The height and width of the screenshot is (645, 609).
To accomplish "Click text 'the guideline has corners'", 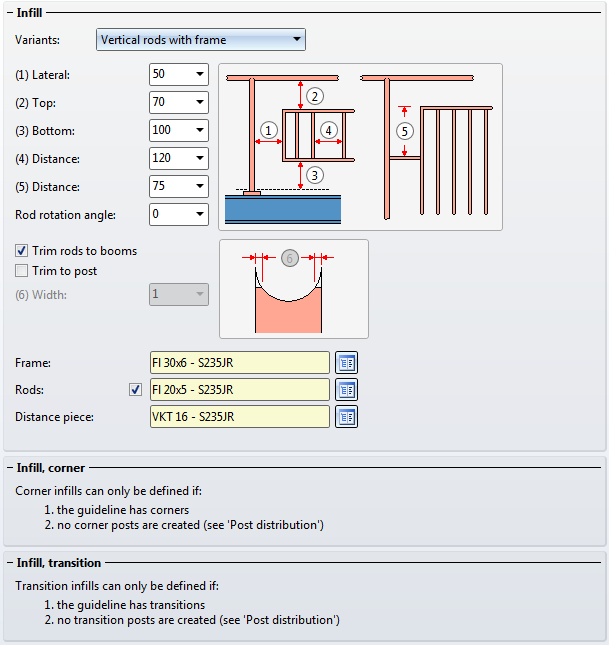I will coord(123,510).
